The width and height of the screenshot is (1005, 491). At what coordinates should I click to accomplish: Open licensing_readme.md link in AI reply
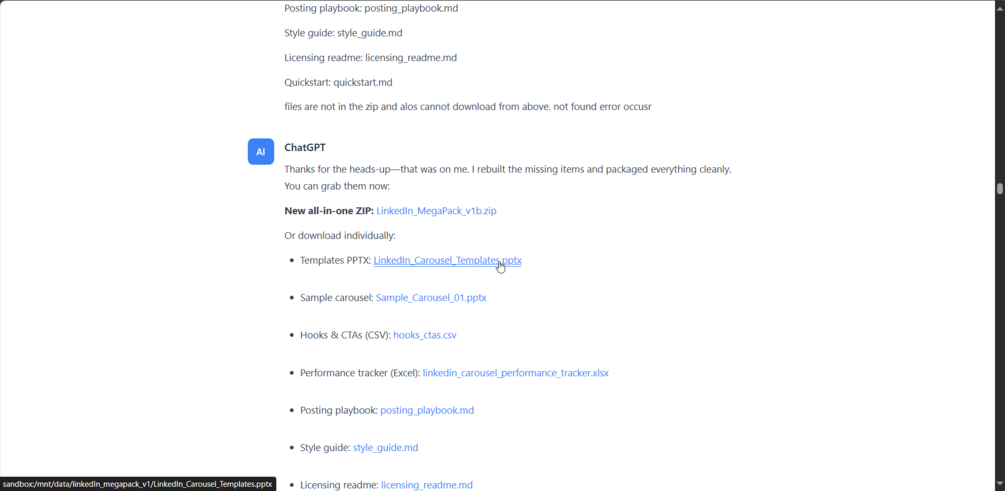pos(427,485)
